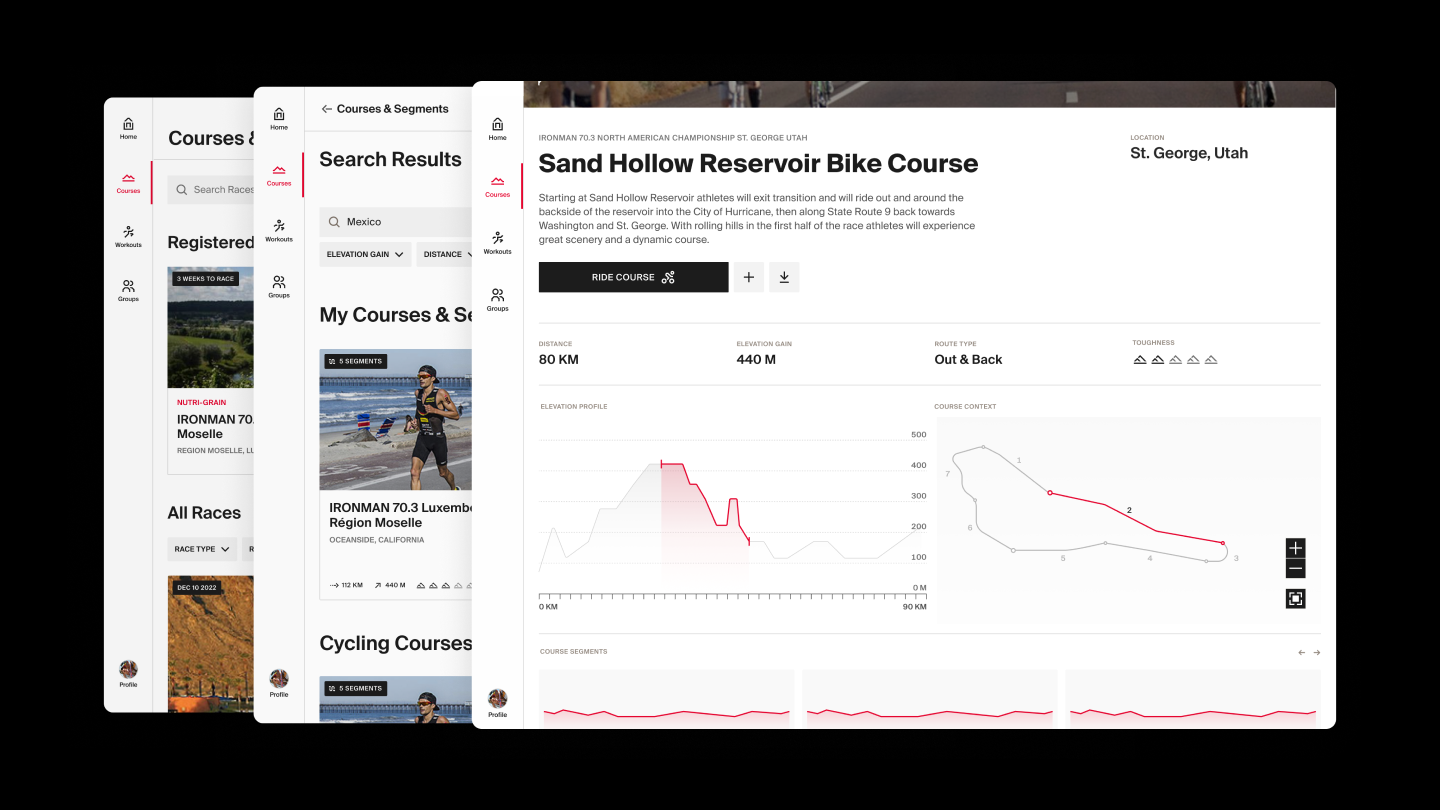Click the Dec 10 2022 race badge
The height and width of the screenshot is (810, 1440).
pos(196,588)
